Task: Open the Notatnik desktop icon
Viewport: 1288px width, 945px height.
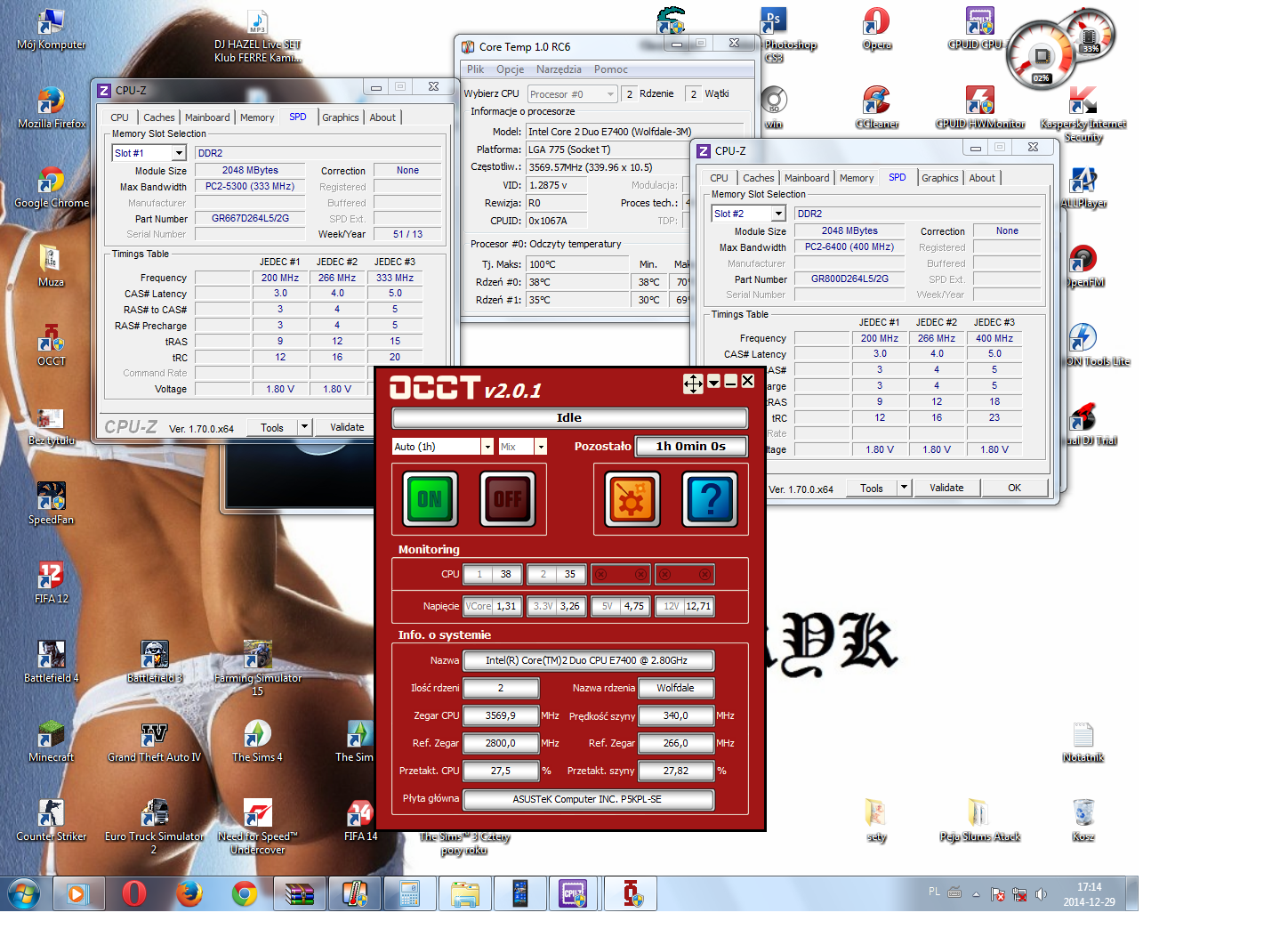Action: tap(1083, 741)
